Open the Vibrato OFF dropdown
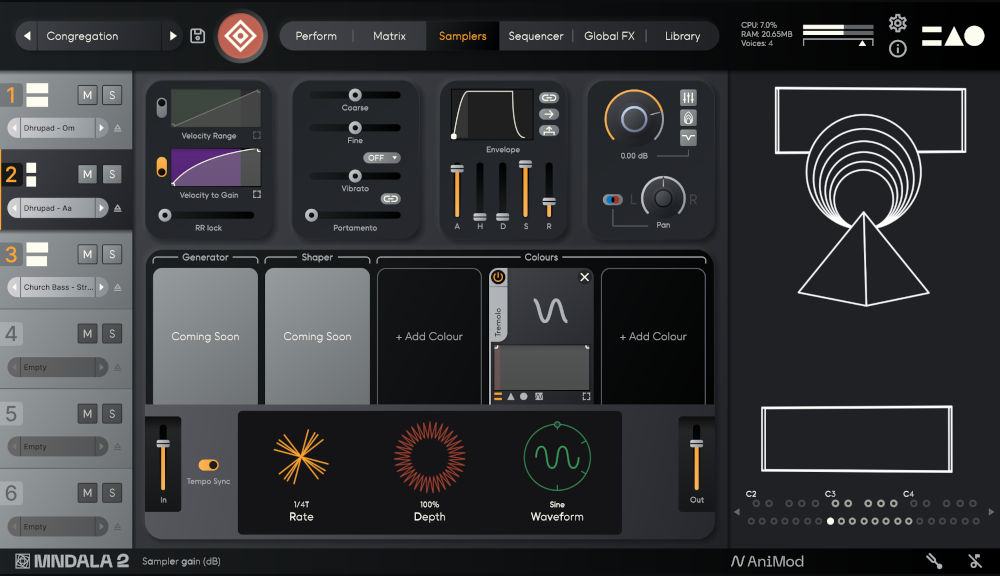1000x576 pixels. click(382, 158)
